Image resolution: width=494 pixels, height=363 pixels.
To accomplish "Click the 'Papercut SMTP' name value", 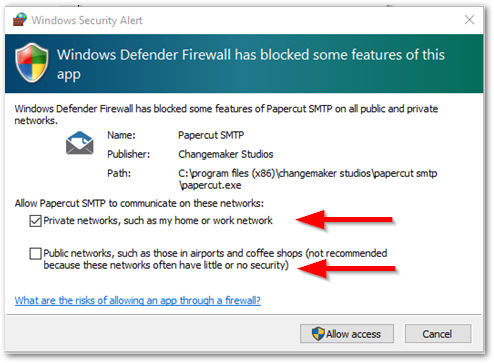I will point(211,135).
